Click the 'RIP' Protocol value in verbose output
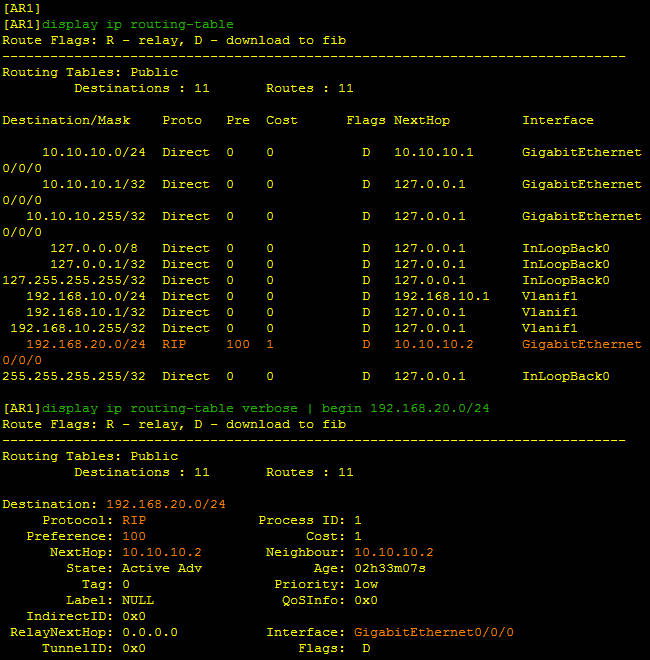The width and height of the screenshot is (650, 660). (x=134, y=520)
